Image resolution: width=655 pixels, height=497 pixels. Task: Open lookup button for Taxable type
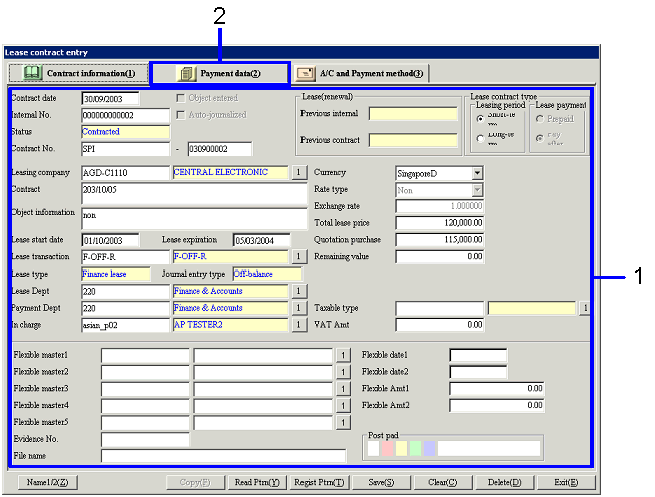coord(585,308)
